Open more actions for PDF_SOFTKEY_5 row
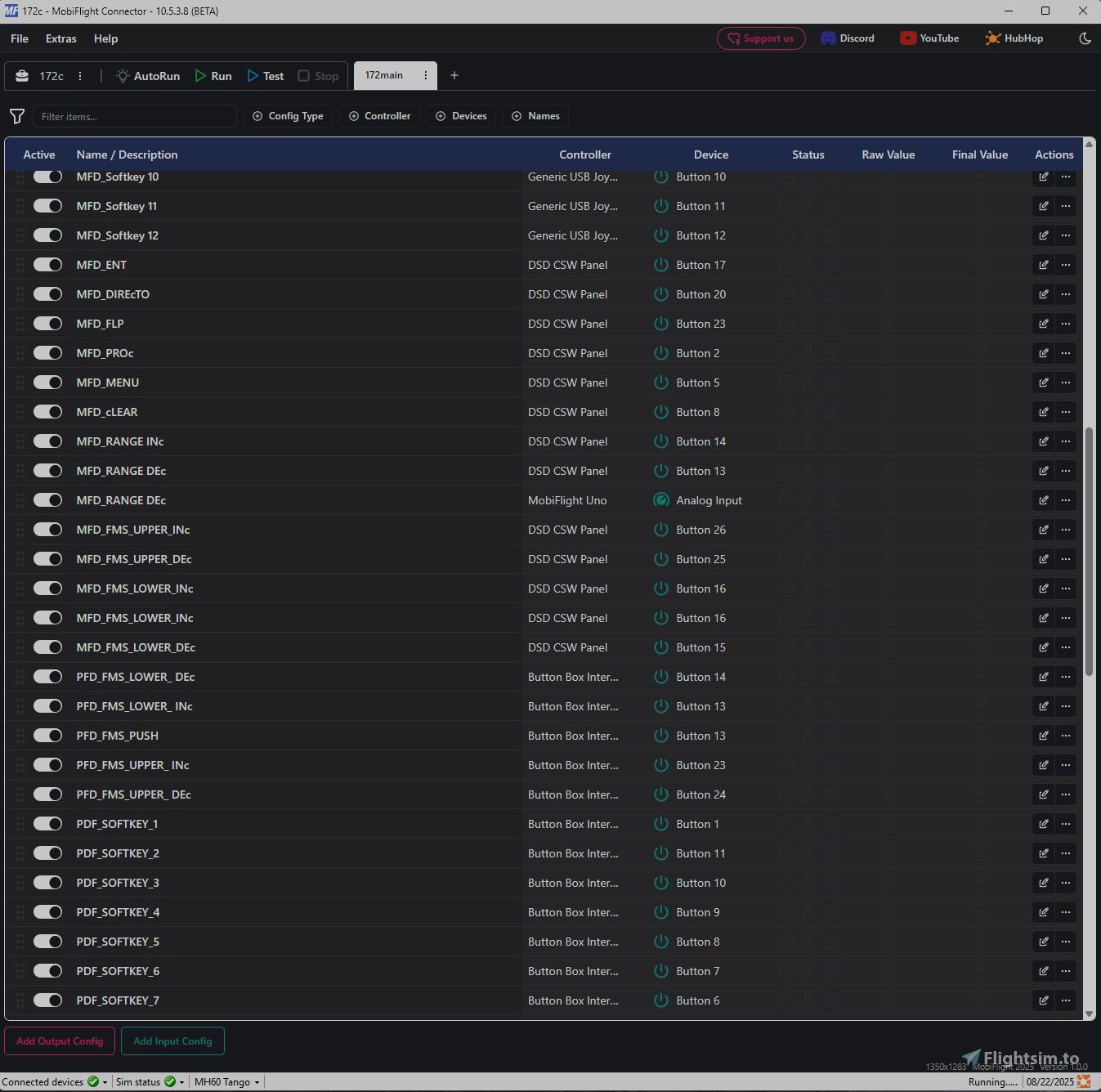Image resolution: width=1101 pixels, height=1092 pixels. coord(1065,942)
